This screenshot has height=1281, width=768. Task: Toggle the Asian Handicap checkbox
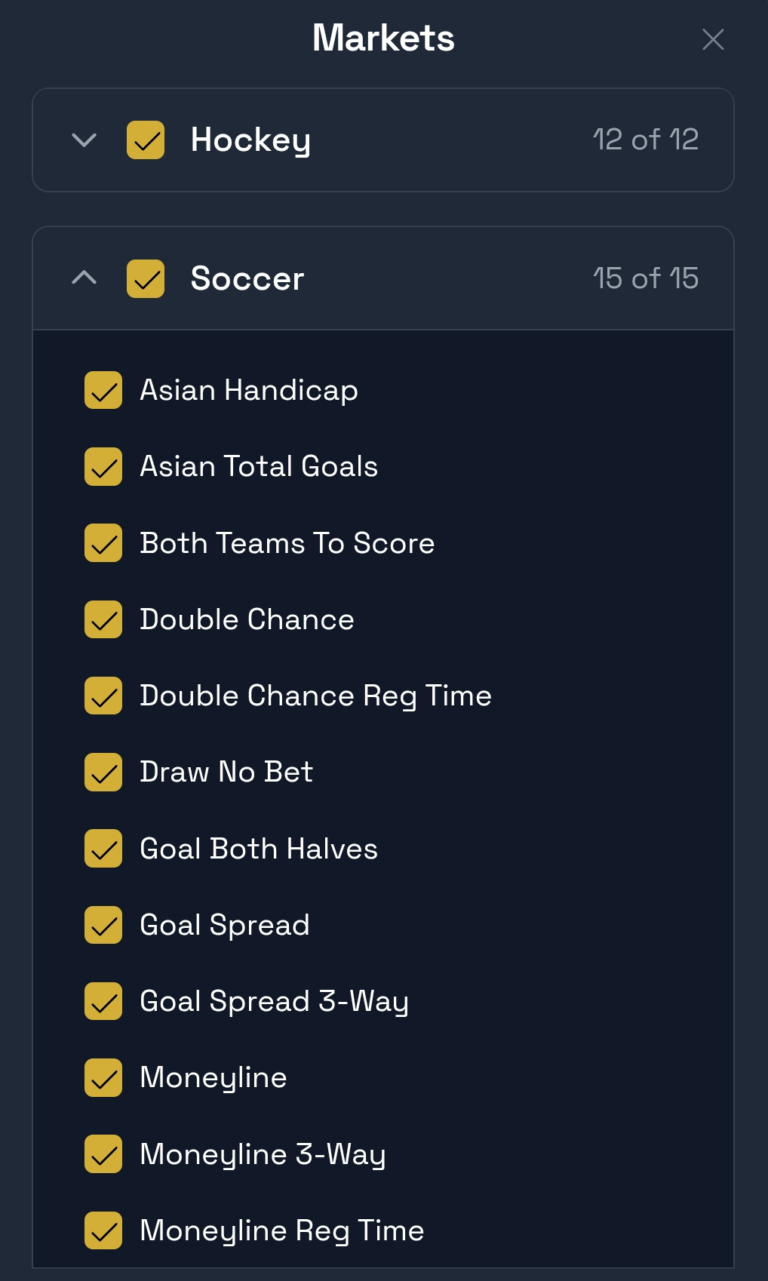coord(103,390)
